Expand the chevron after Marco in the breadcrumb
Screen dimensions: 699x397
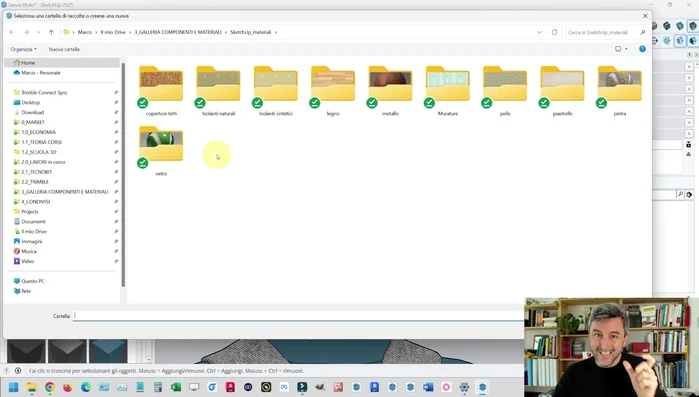96,32
